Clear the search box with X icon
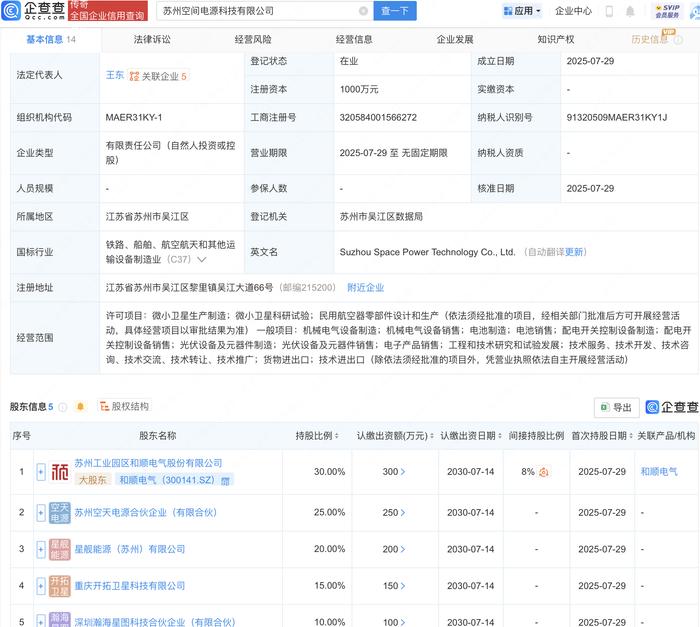 (363, 11)
